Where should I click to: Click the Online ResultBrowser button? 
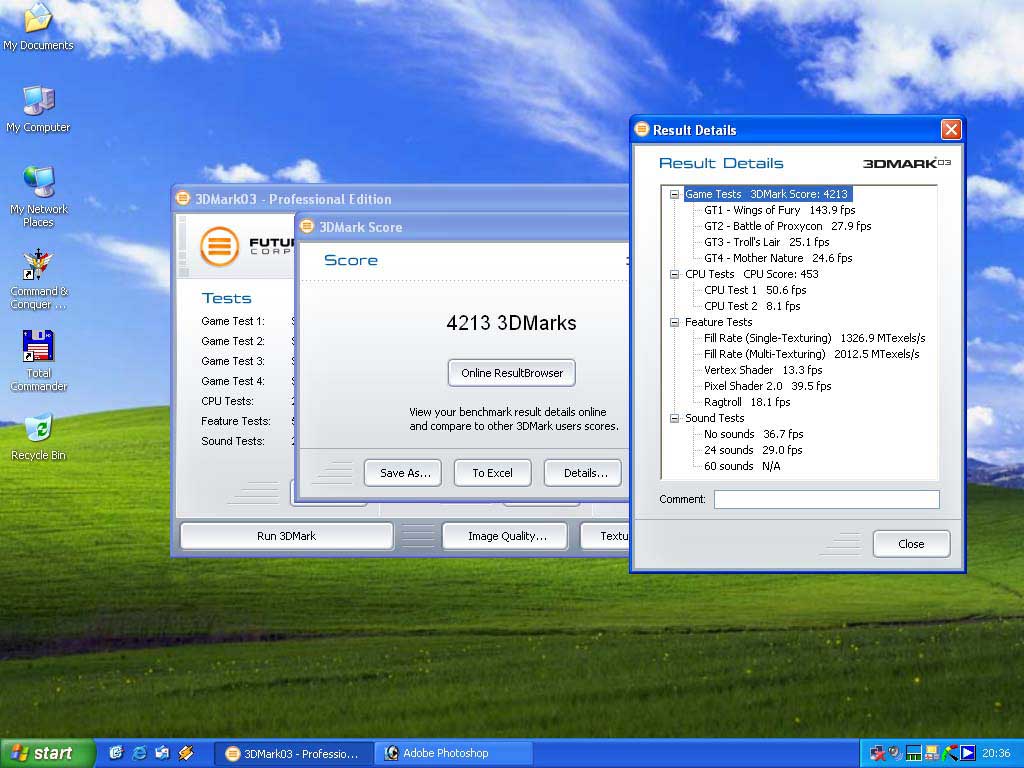coord(512,373)
